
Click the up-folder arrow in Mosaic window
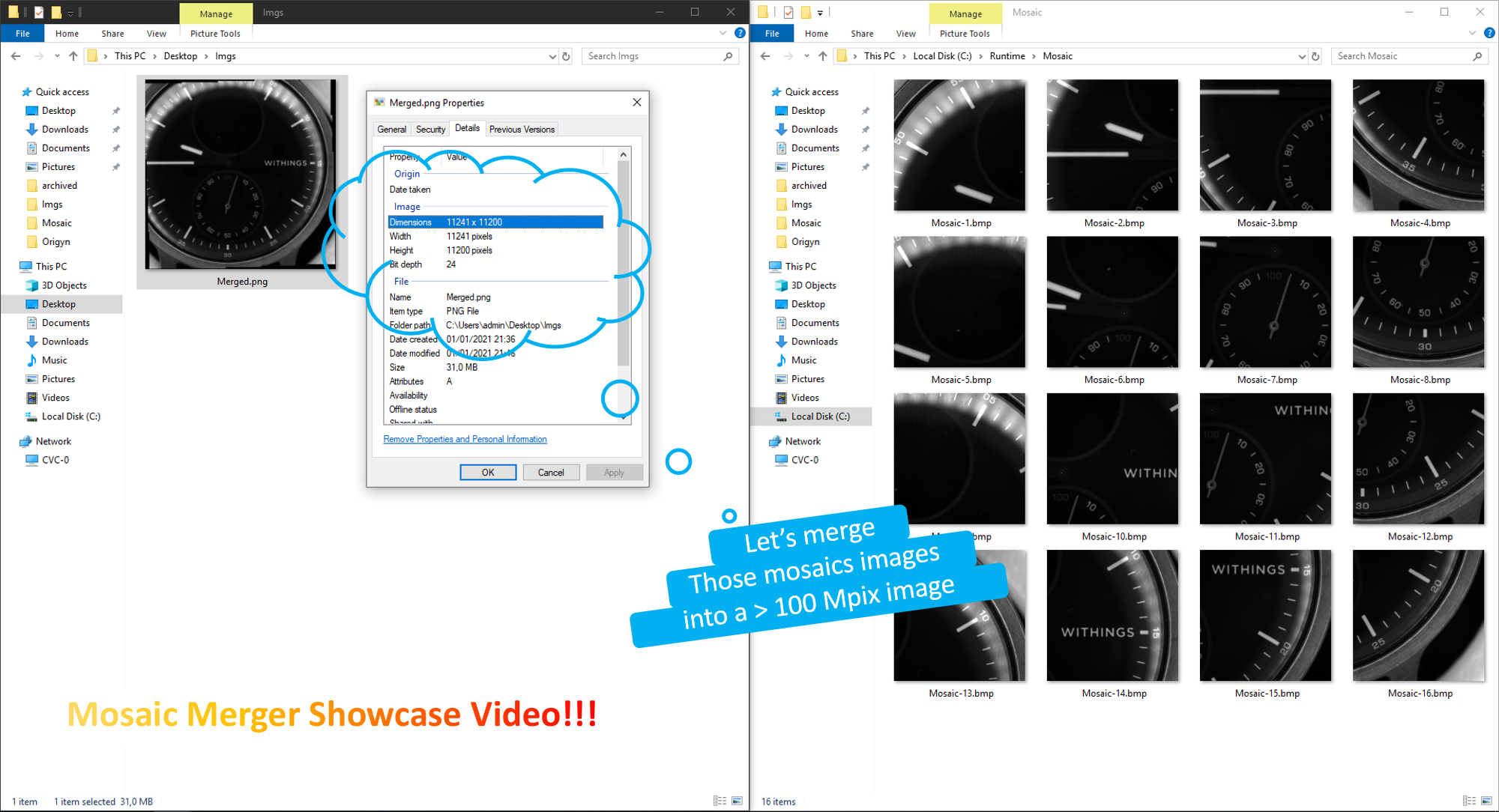coord(823,56)
